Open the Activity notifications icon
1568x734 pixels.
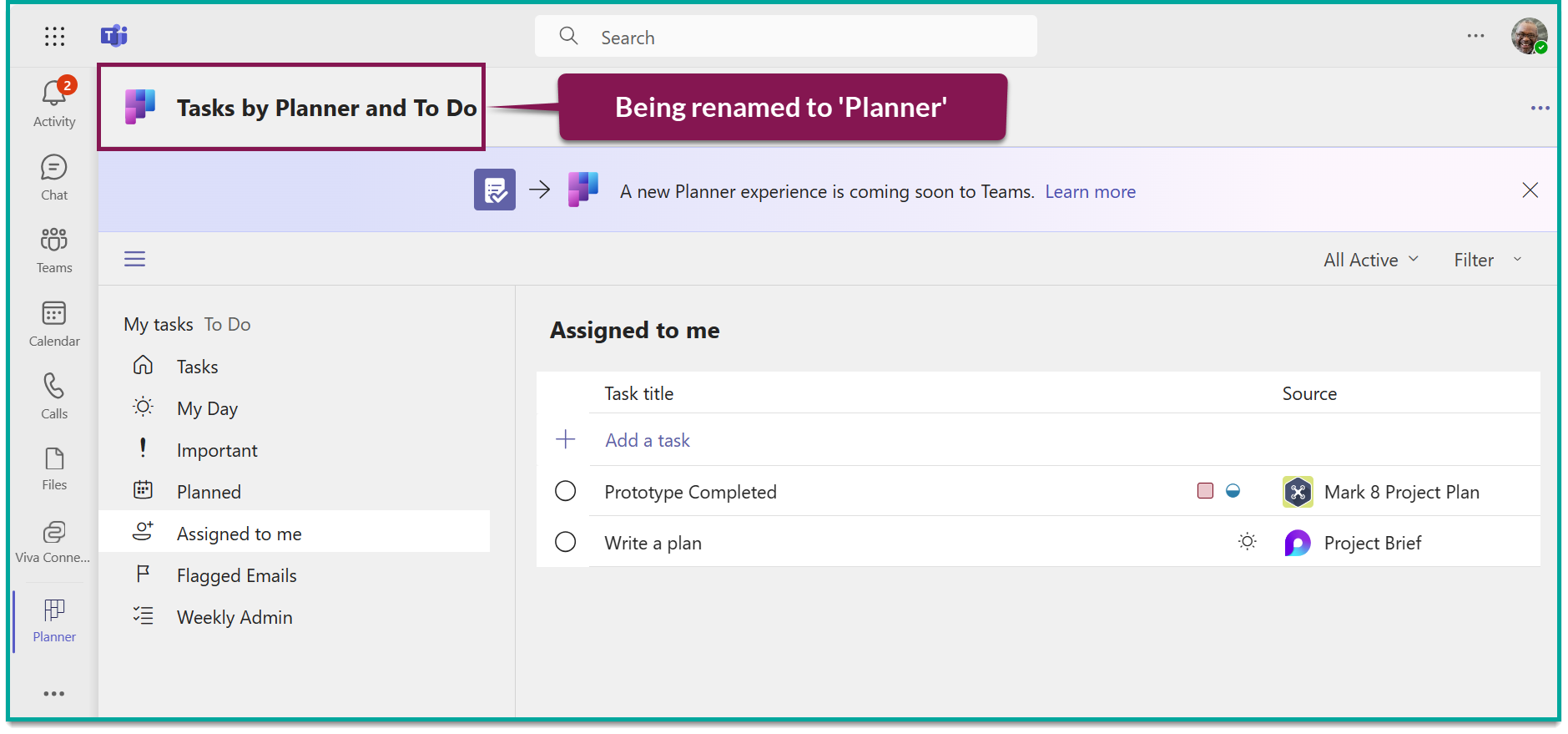tap(54, 94)
